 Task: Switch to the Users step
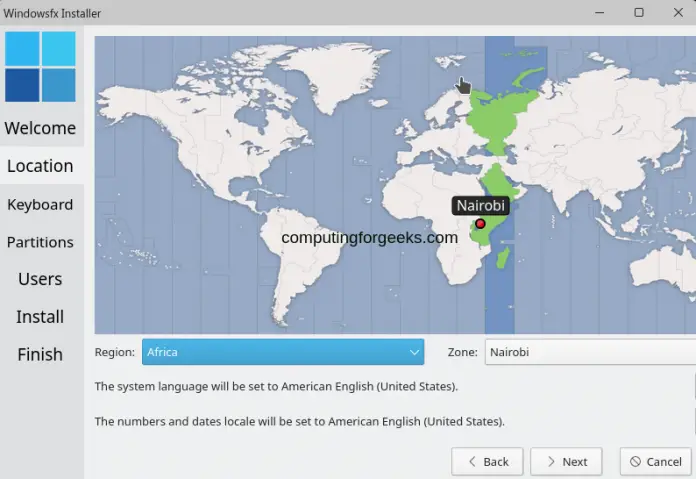40,279
